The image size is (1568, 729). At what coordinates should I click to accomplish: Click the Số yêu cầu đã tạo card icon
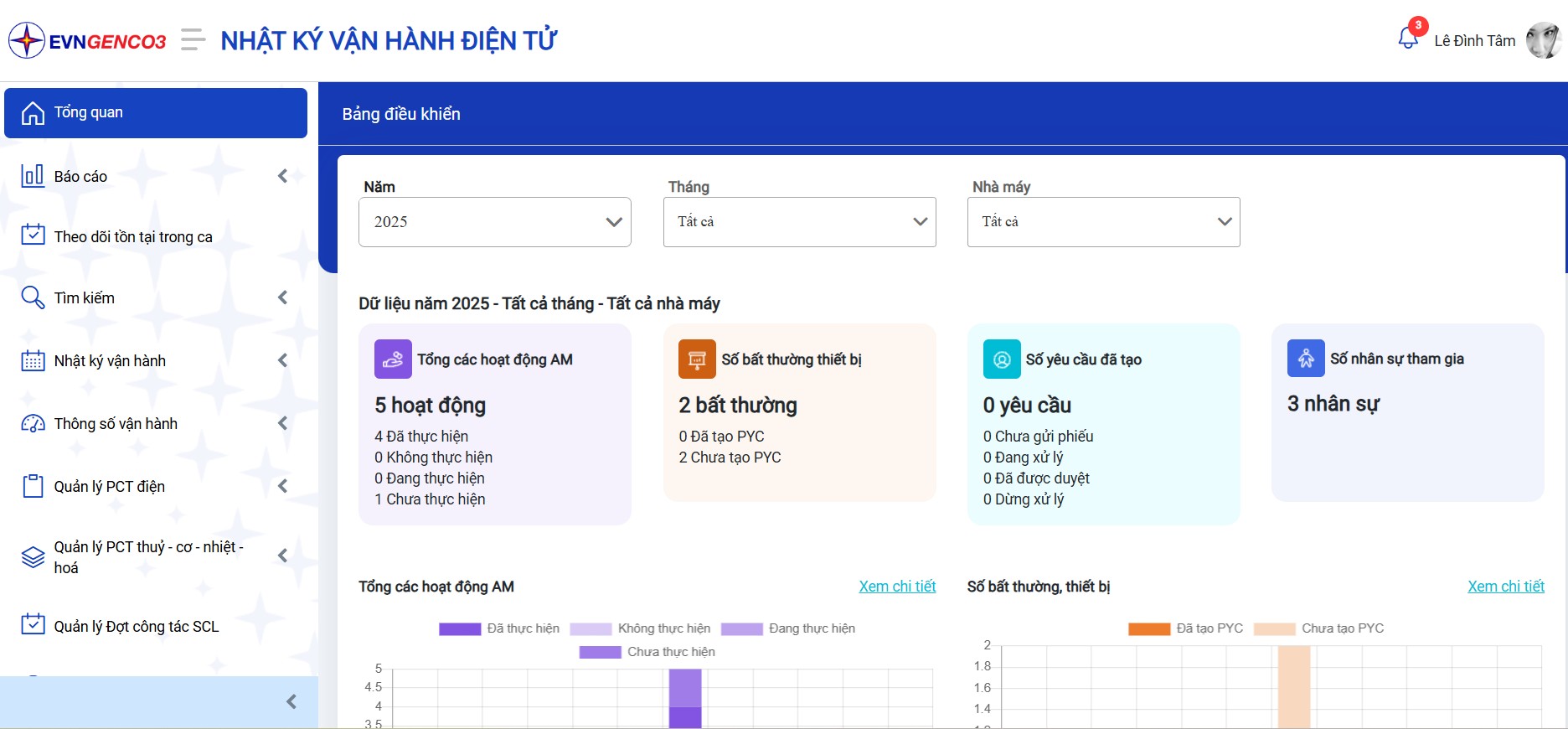point(1002,359)
